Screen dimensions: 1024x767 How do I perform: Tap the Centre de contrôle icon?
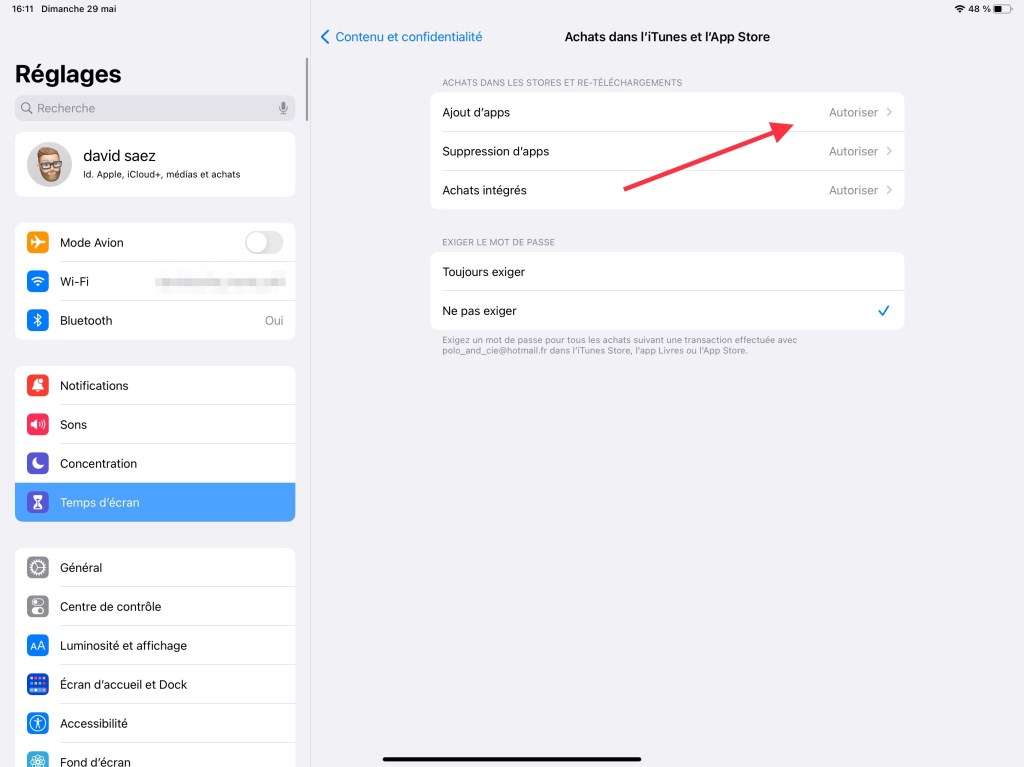[x=38, y=607]
